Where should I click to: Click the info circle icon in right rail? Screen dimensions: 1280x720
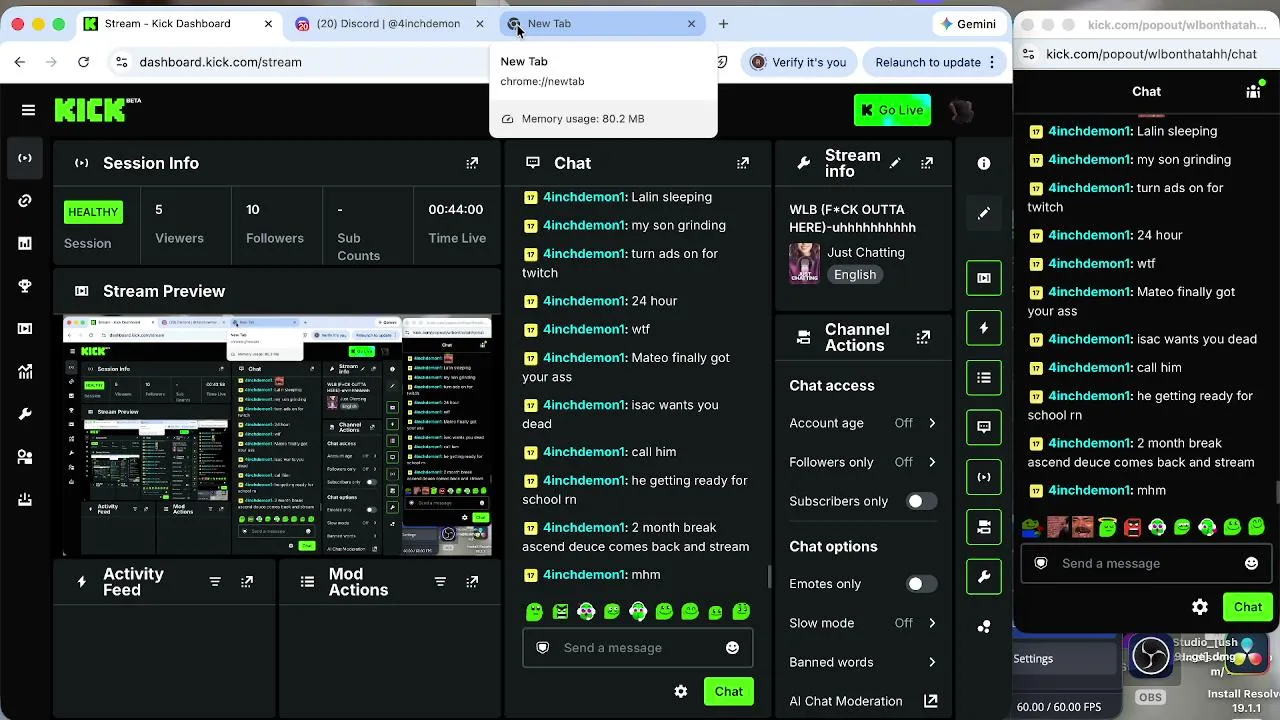tap(984, 163)
